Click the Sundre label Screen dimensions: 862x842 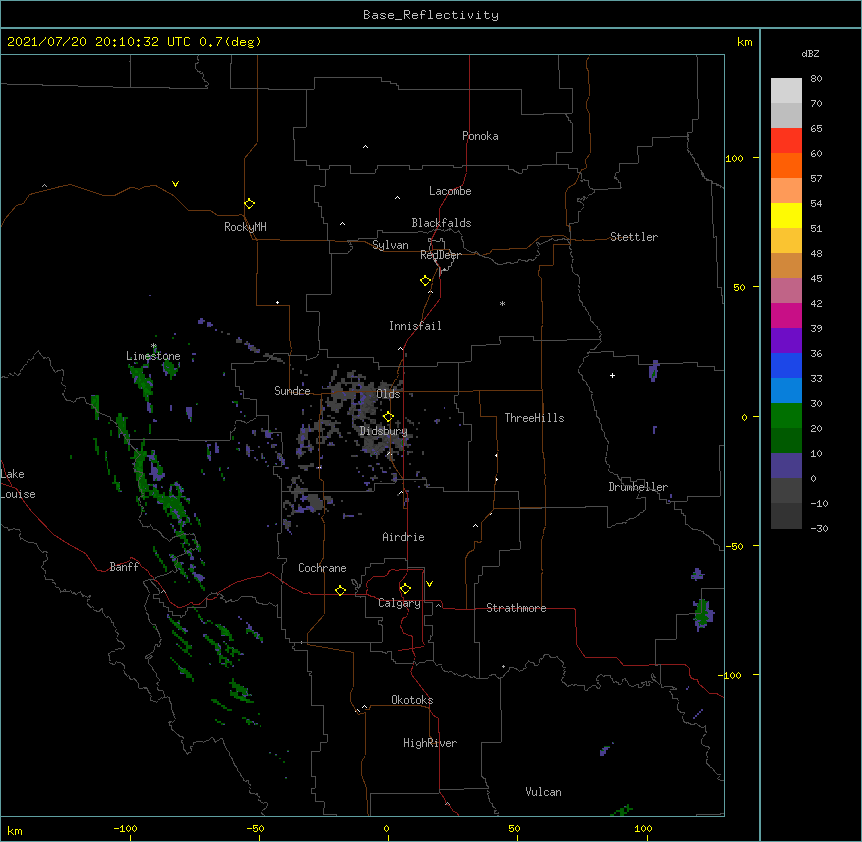pos(292,391)
